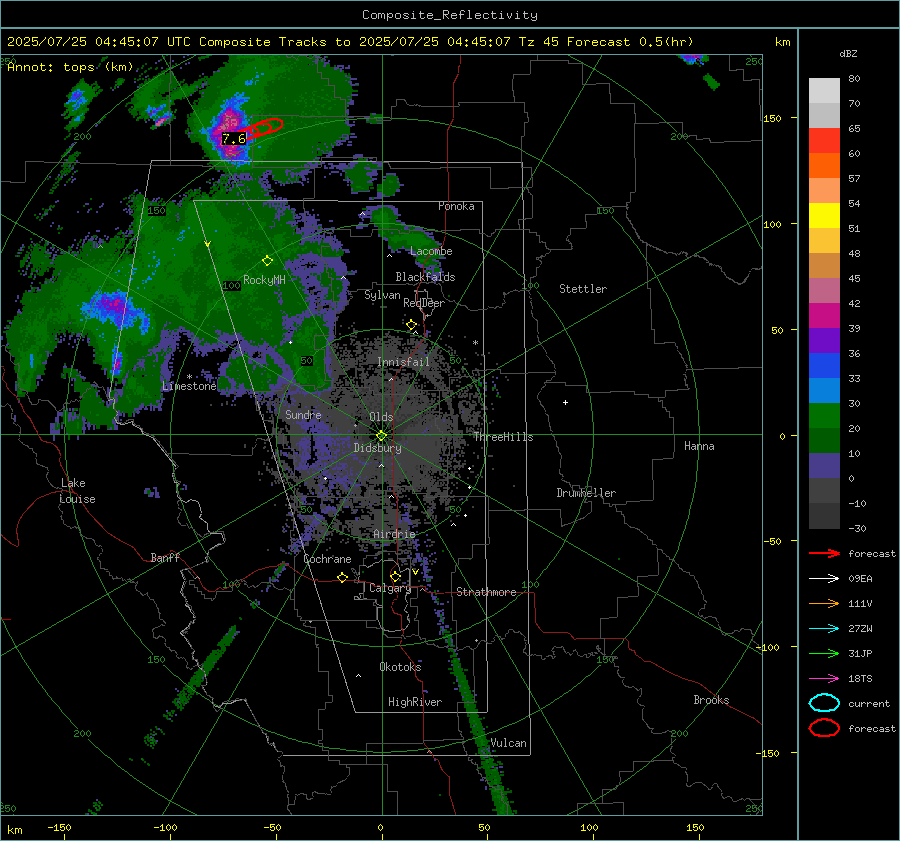Viewport: 900px width, 841px height.
Task: Click the Lacombe city label
Action: coord(431,251)
